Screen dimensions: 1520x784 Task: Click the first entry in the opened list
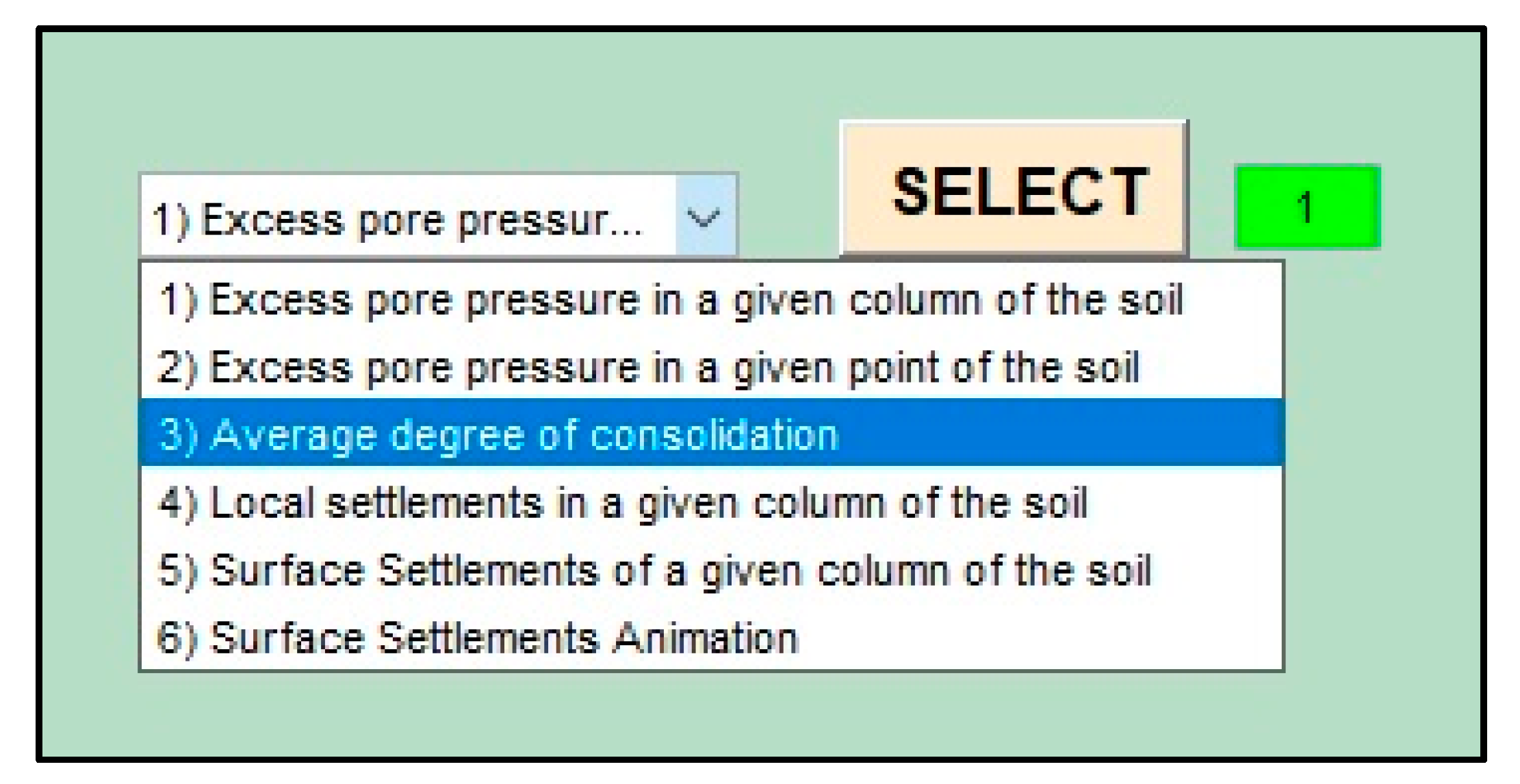671,300
